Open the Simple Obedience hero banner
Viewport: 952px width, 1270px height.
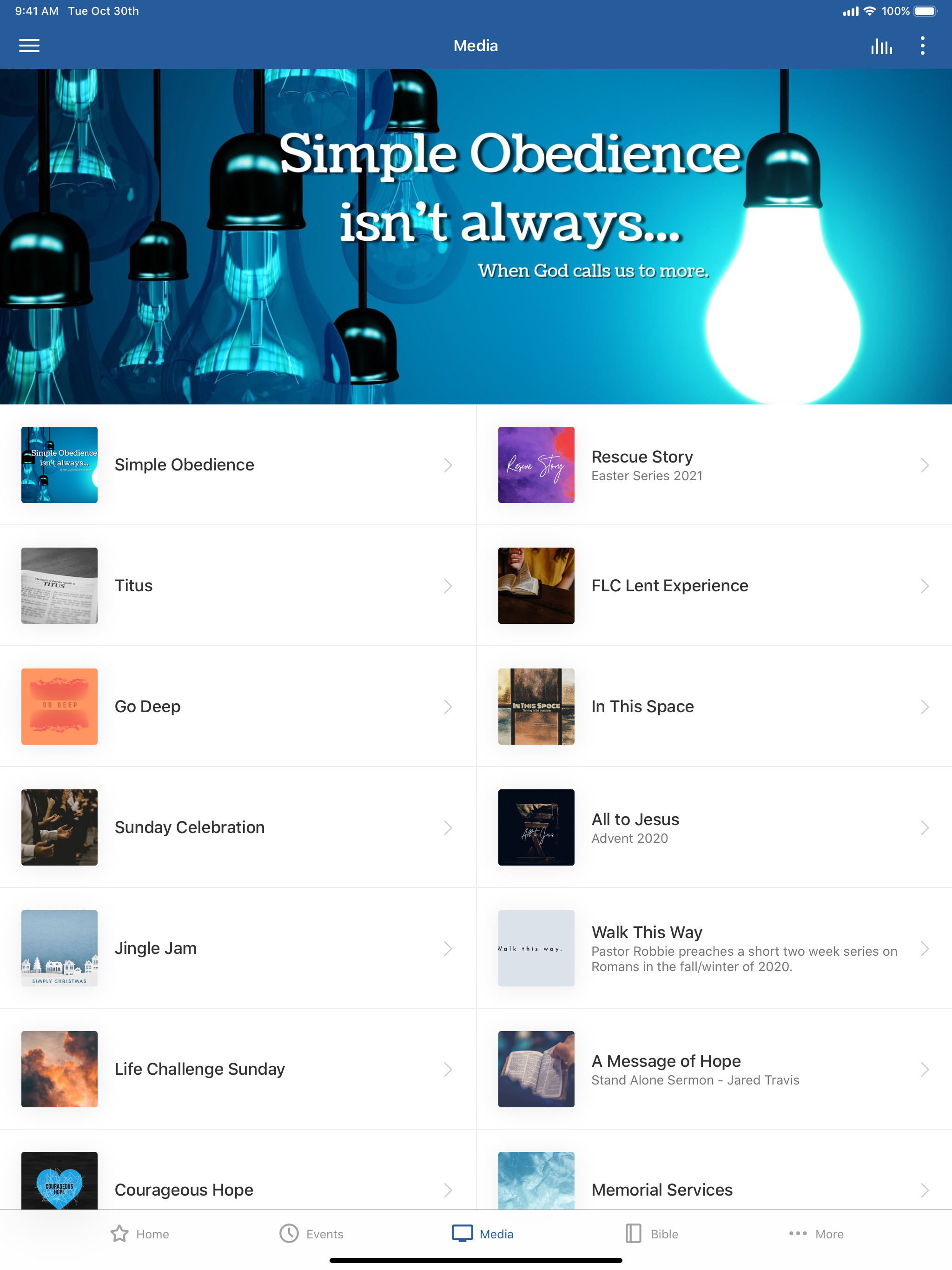pyautogui.click(x=476, y=237)
